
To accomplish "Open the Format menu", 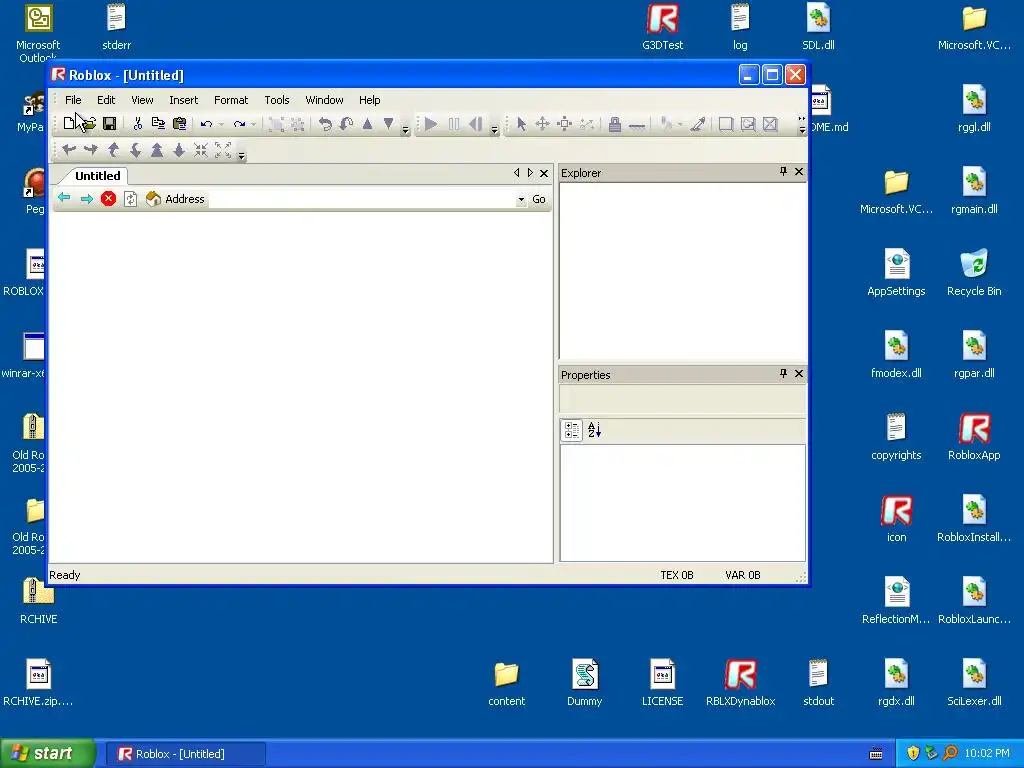I will pyautogui.click(x=231, y=100).
